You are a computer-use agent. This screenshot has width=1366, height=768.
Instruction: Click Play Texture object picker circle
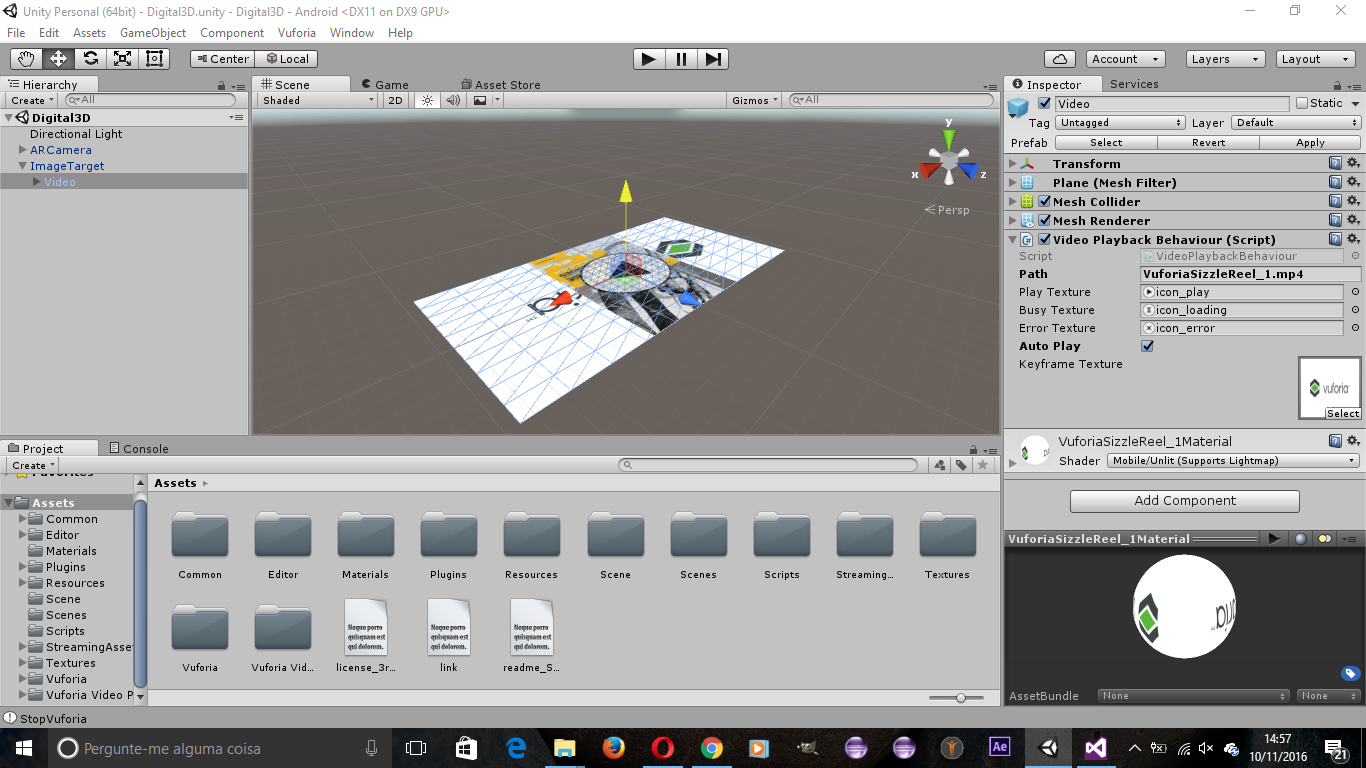point(1355,292)
